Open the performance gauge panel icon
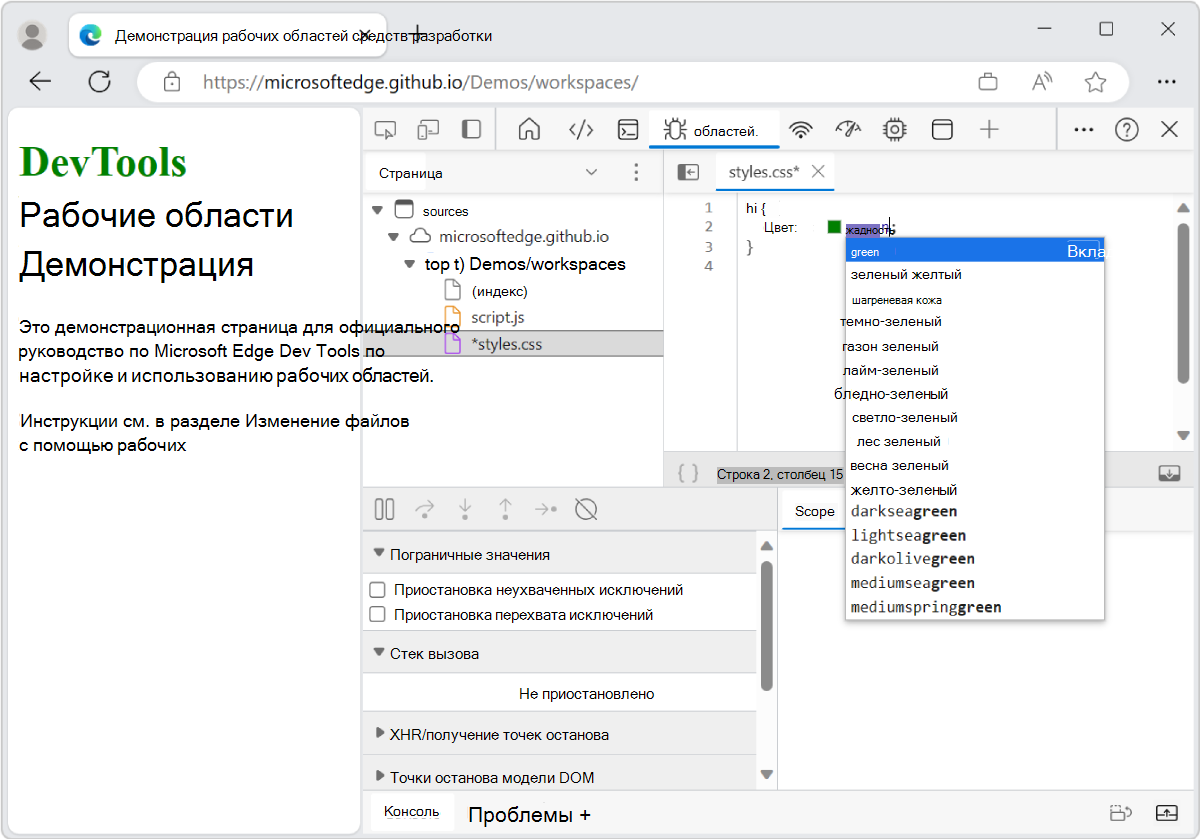Screen dimensions: 1200x839 click(x=847, y=129)
